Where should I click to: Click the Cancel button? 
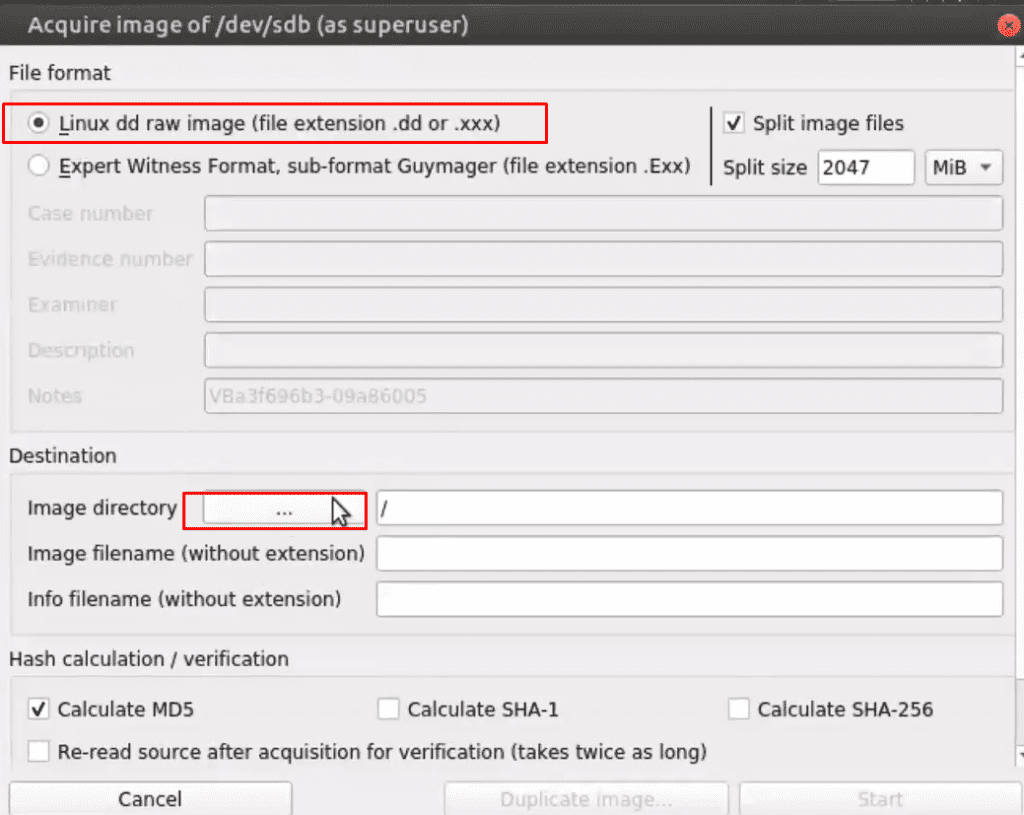(150, 799)
